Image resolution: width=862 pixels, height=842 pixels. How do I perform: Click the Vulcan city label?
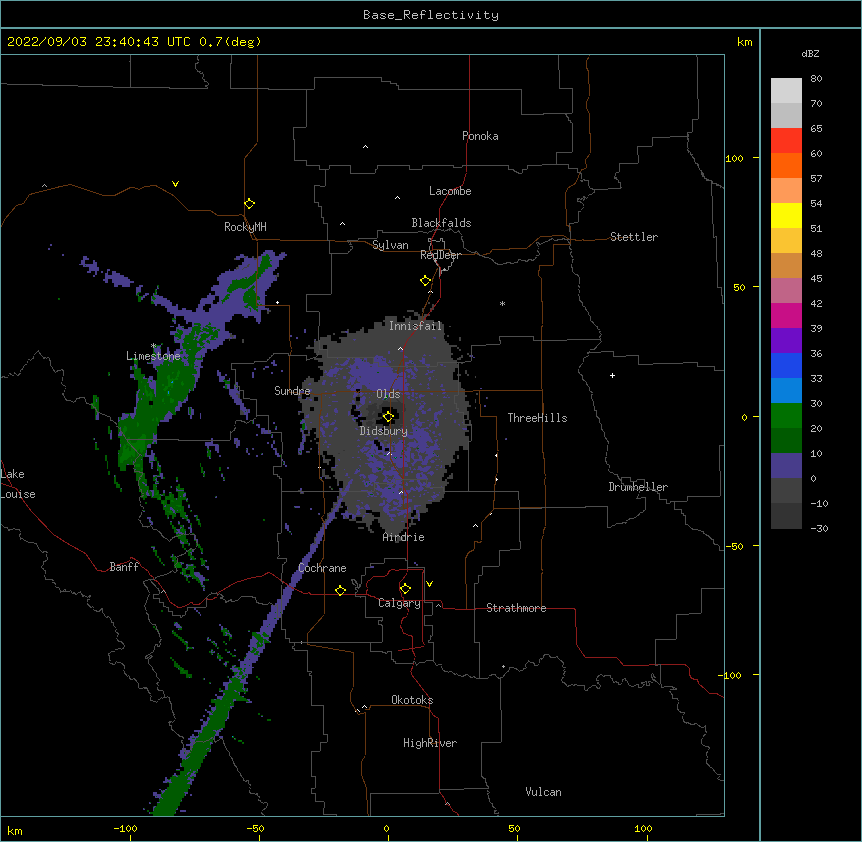pos(543,792)
